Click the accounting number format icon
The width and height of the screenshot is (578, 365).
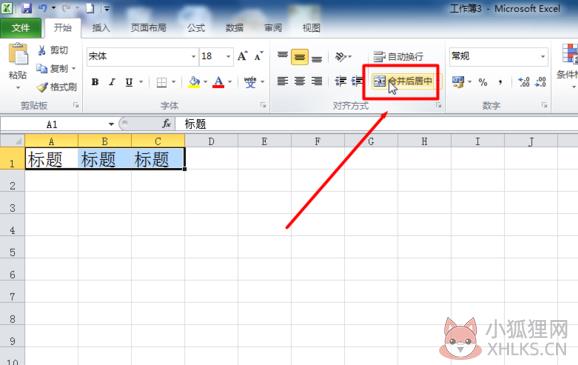(x=458, y=81)
